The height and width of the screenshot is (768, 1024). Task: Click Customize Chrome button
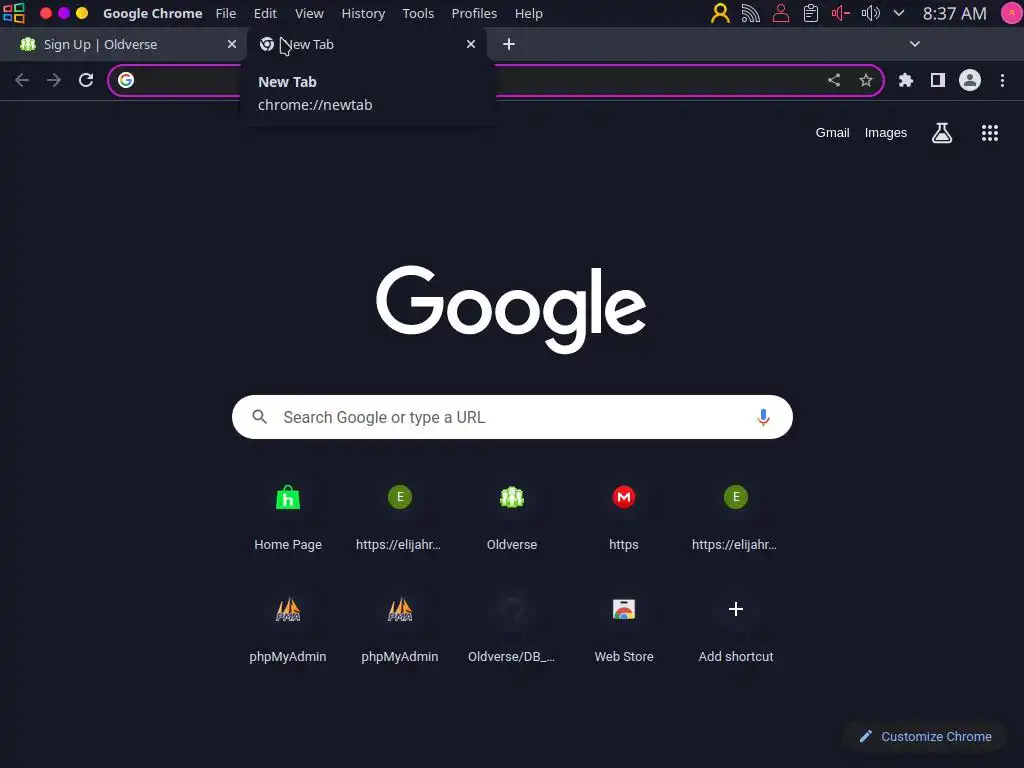(x=925, y=737)
